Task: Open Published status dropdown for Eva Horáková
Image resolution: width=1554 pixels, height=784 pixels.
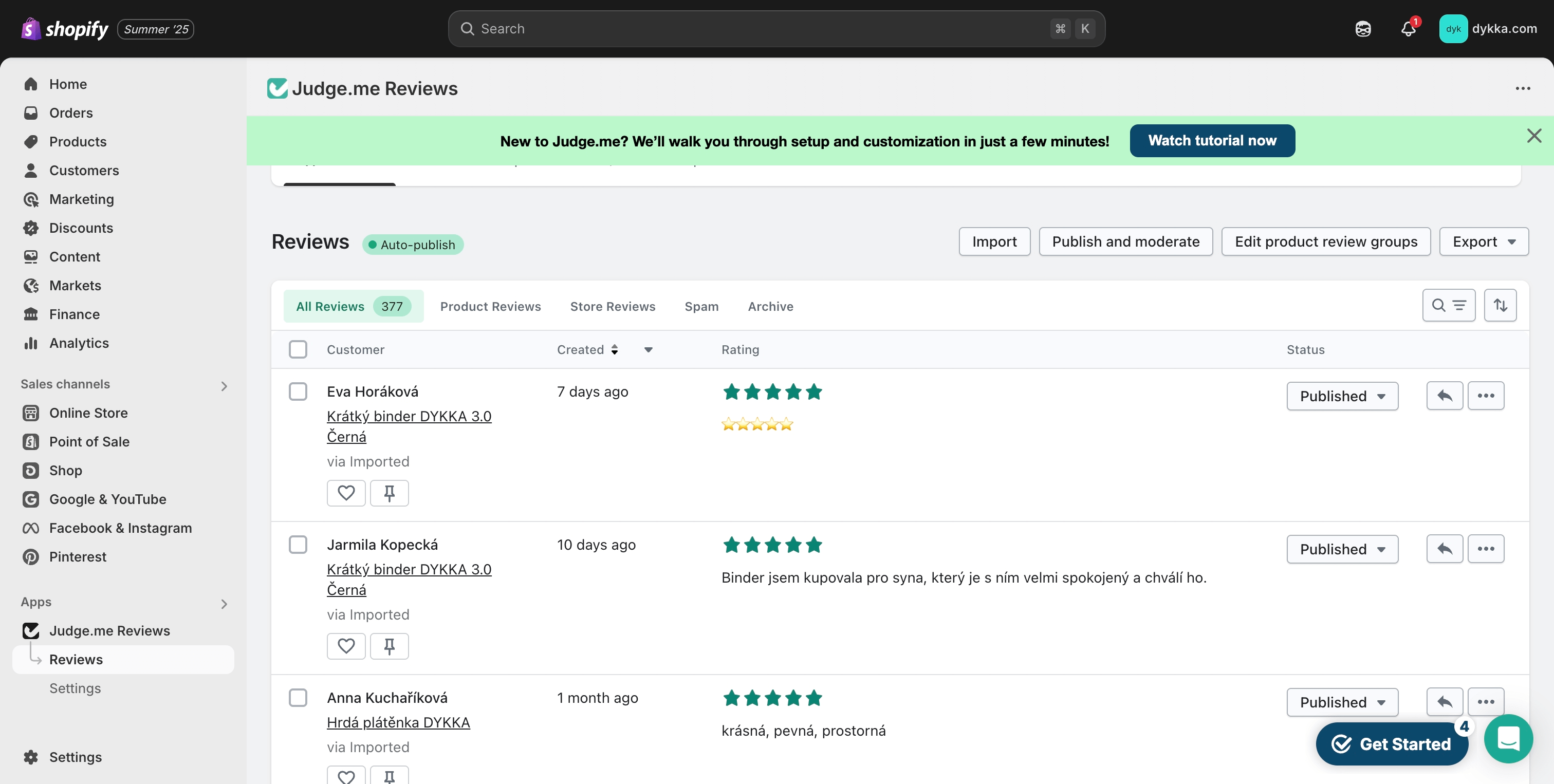Action: (x=1342, y=396)
